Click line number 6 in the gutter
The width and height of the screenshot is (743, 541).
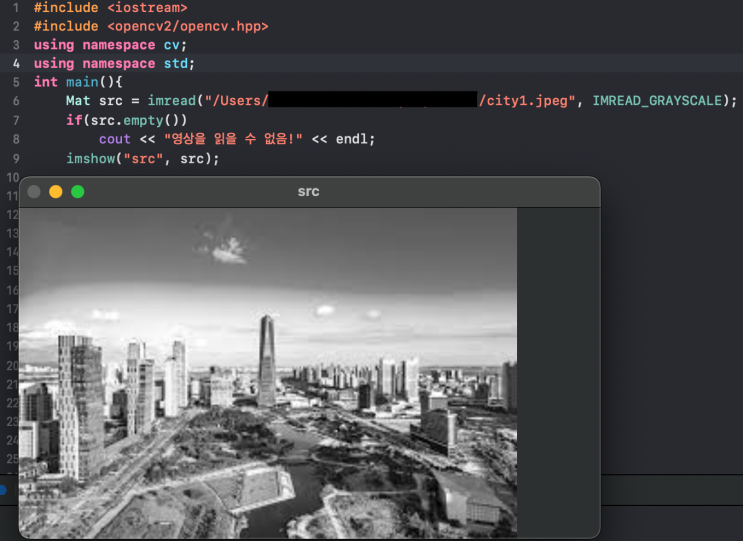pyautogui.click(x=16, y=101)
